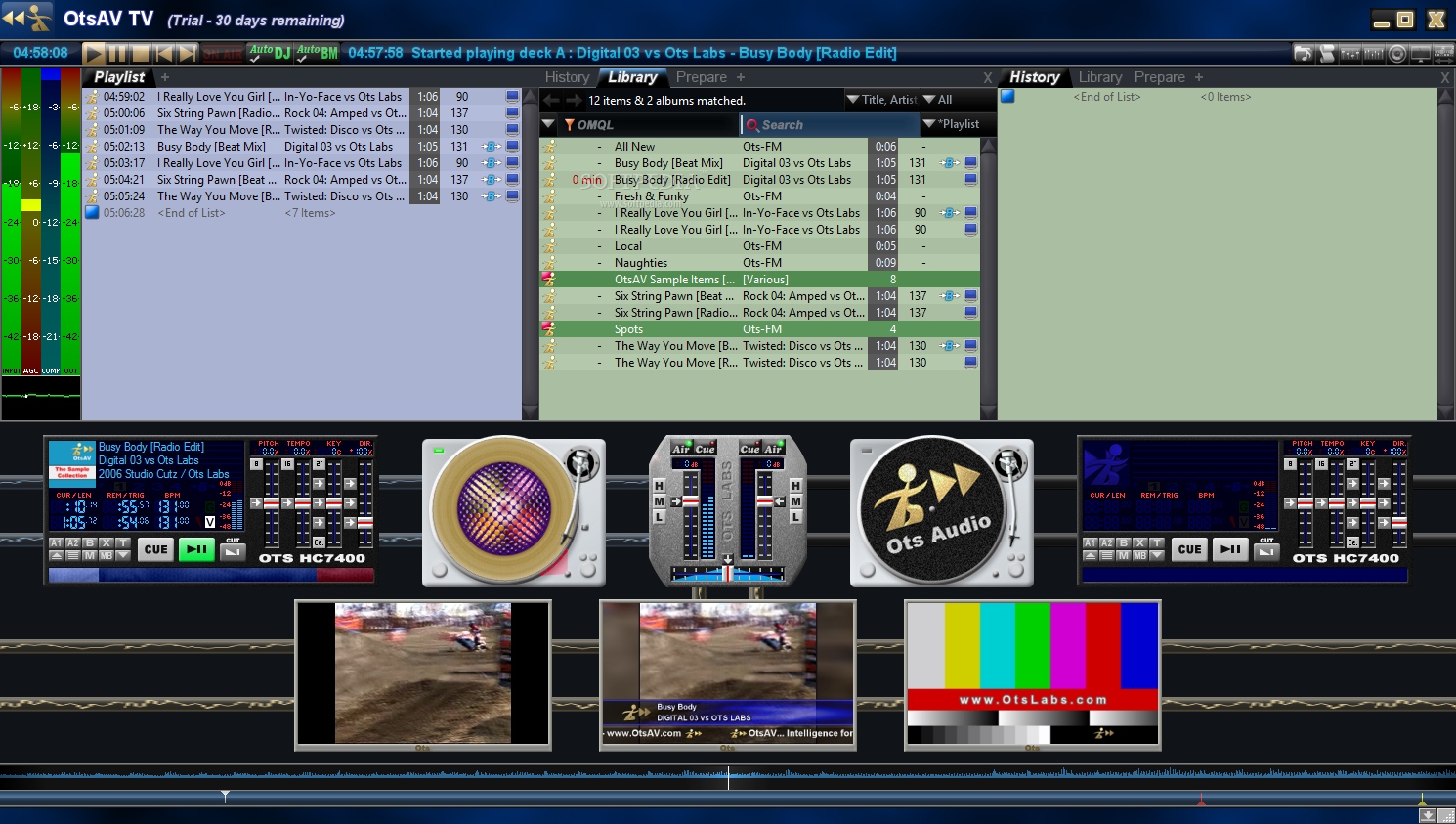Click Play/Pause on deck B
The width and height of the screenshot is (1456, 824).
point(1230,549)
